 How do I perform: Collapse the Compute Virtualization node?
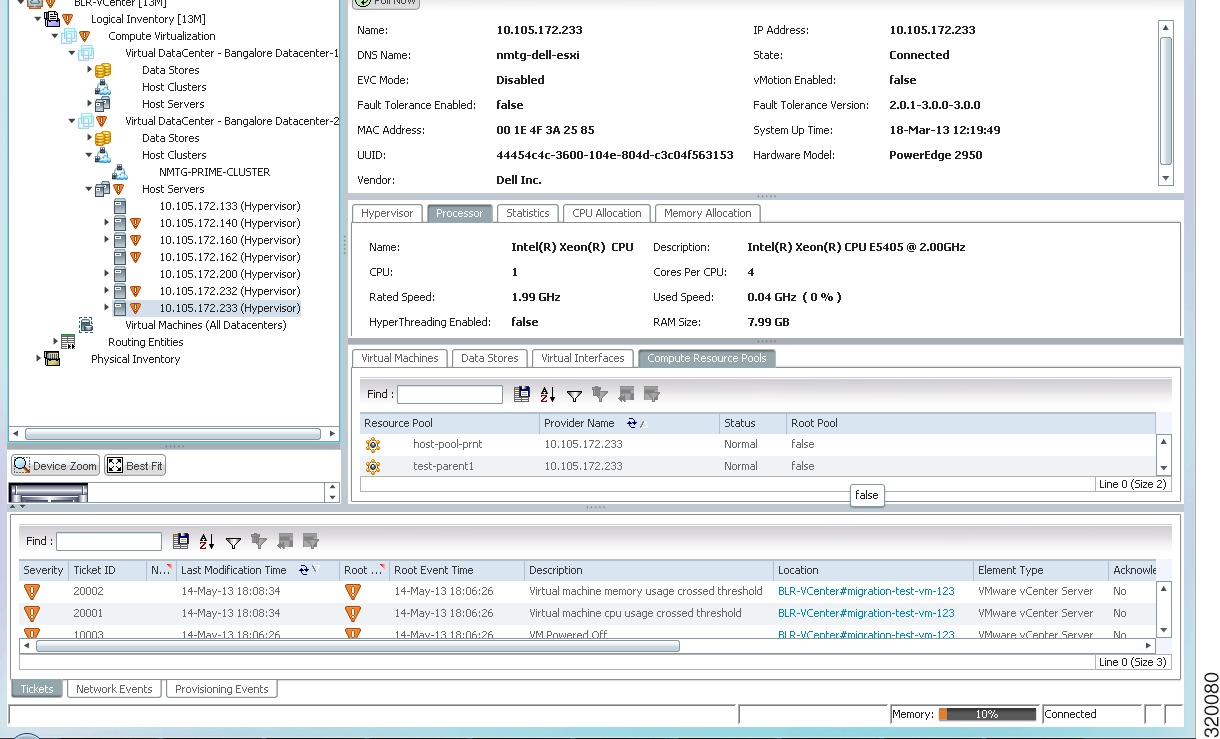click(x=55, y=36)
